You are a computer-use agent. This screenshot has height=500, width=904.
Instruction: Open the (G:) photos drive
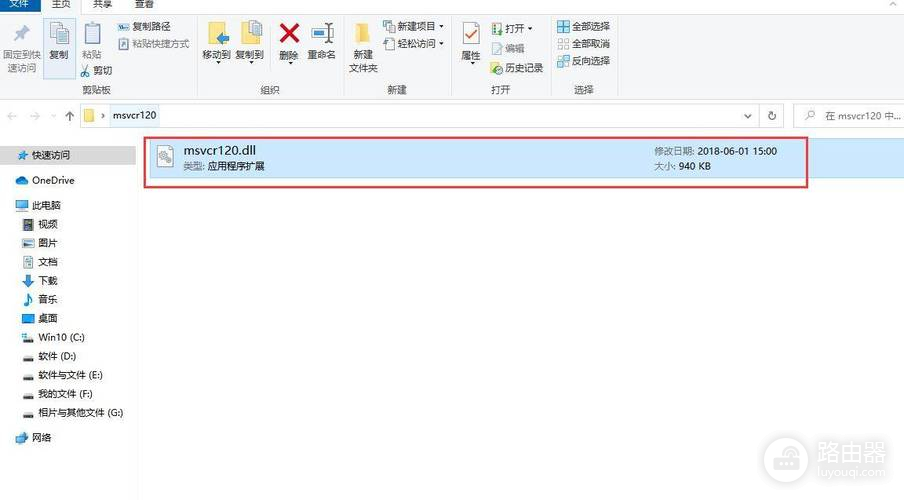(73, 413)
